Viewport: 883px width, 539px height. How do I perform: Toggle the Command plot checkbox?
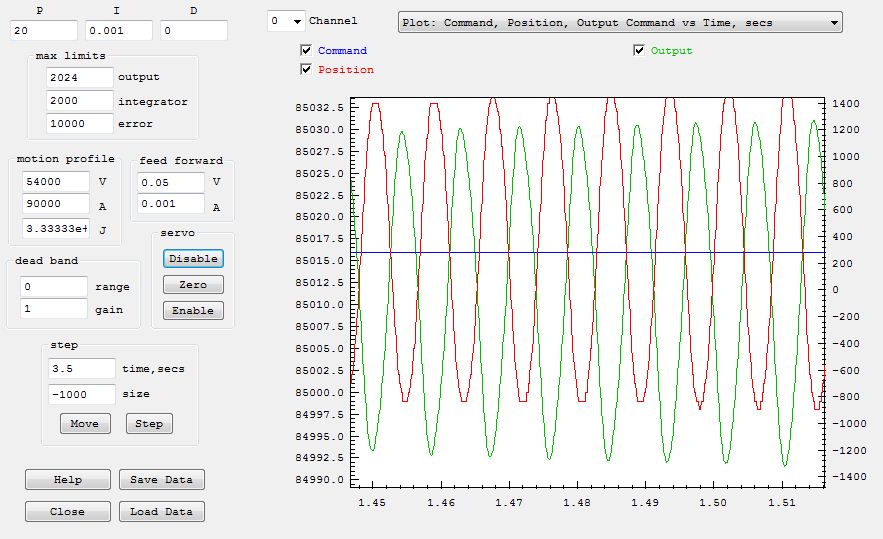[307, 50]
